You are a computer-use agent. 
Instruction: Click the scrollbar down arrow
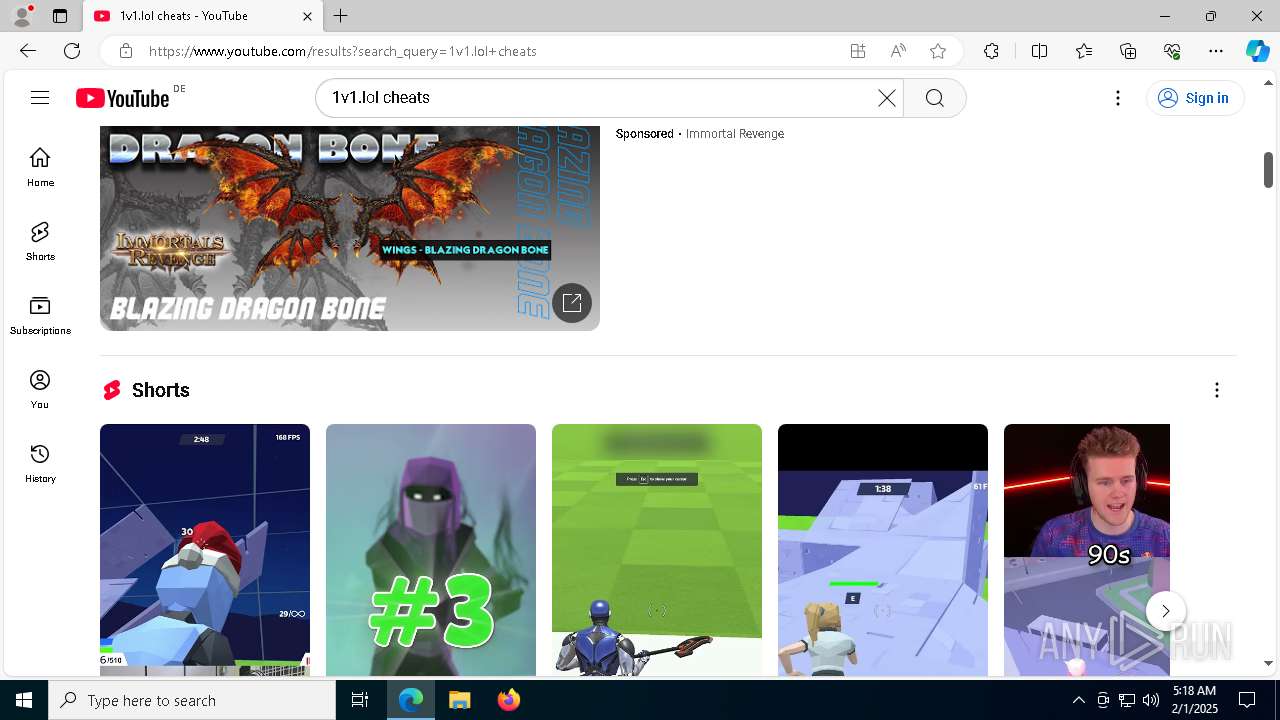tap(1268, 663)
